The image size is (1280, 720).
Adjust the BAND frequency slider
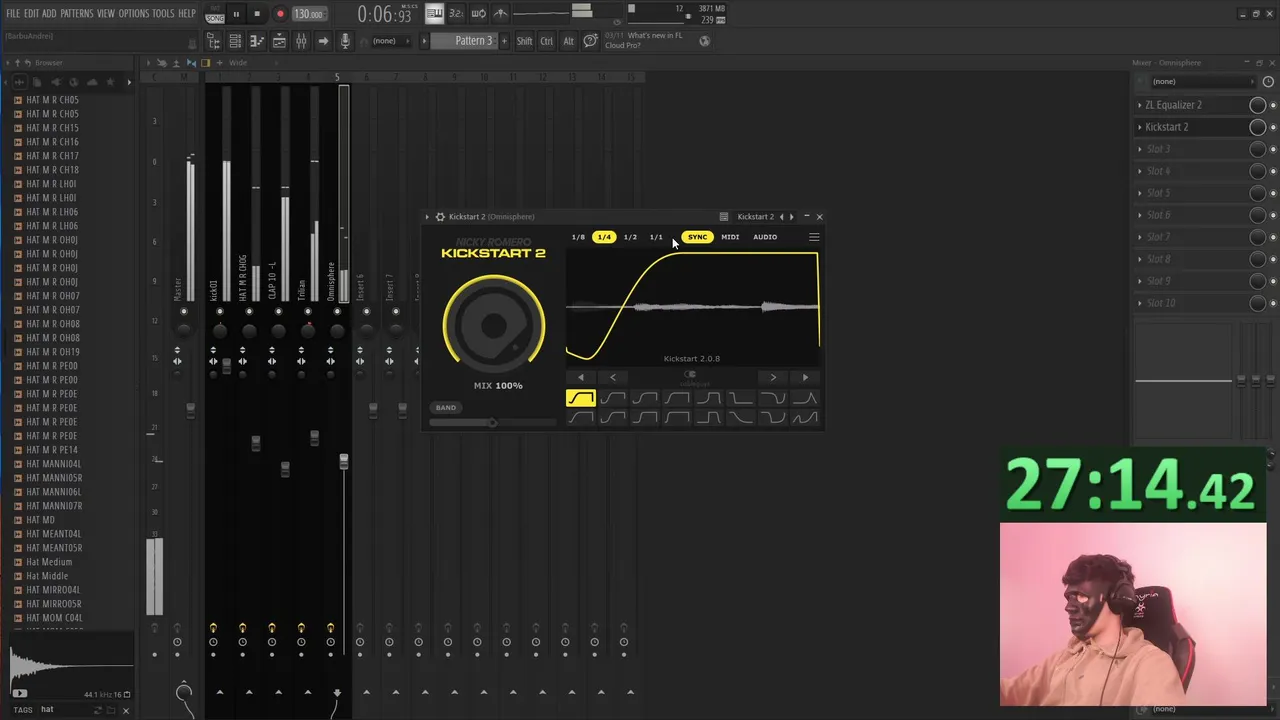(x=493, y=422)
